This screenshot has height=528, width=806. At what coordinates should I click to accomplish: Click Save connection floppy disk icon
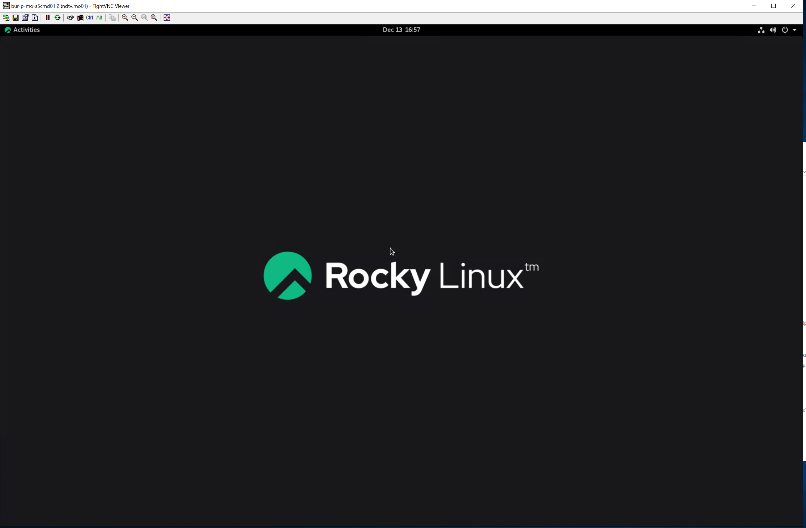tap(15, 17)
